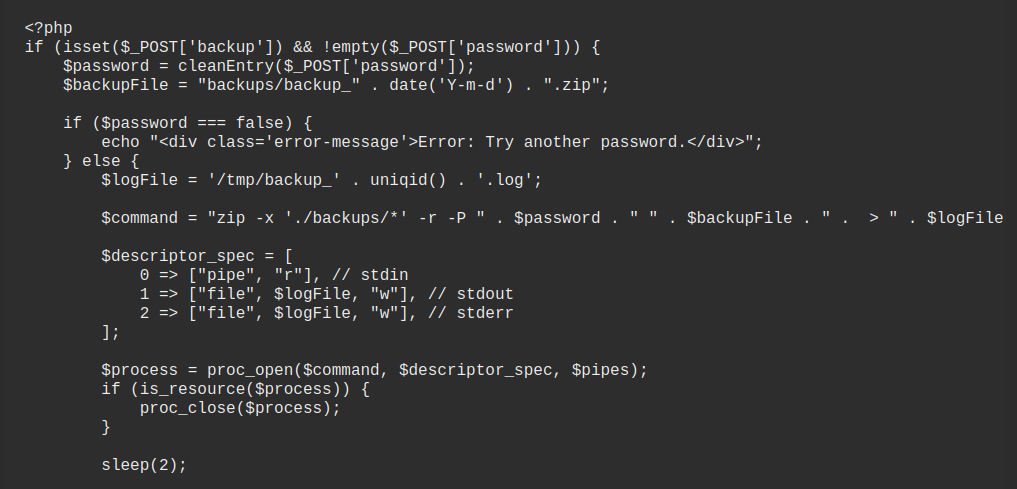The height and width of the screenshot is (489, 1017).
Task: Click $descriptor_spec array declaration
Action: (197, 256)
